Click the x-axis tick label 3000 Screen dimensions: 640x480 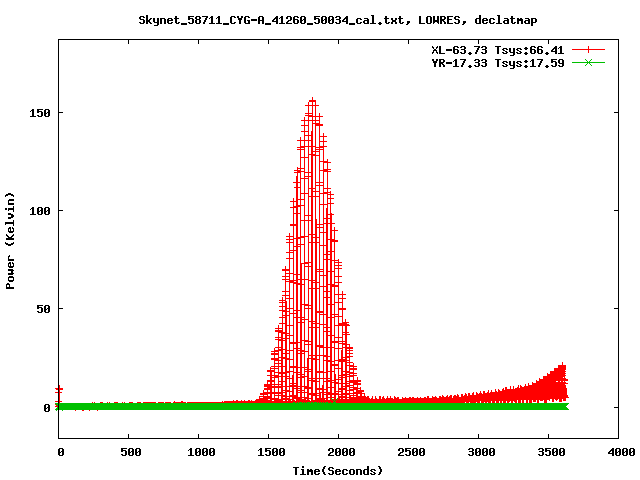[481, 452]
